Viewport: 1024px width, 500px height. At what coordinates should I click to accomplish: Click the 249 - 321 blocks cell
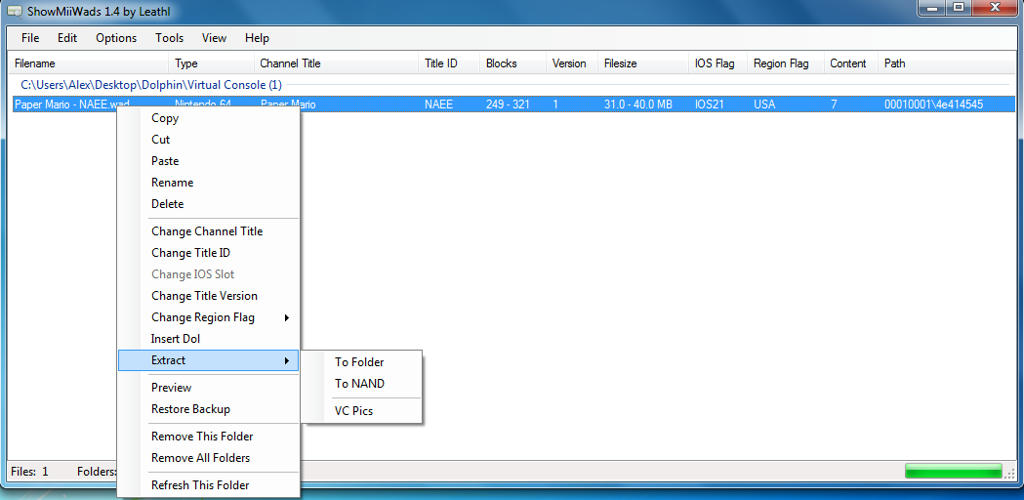click(x=507, y=104)
